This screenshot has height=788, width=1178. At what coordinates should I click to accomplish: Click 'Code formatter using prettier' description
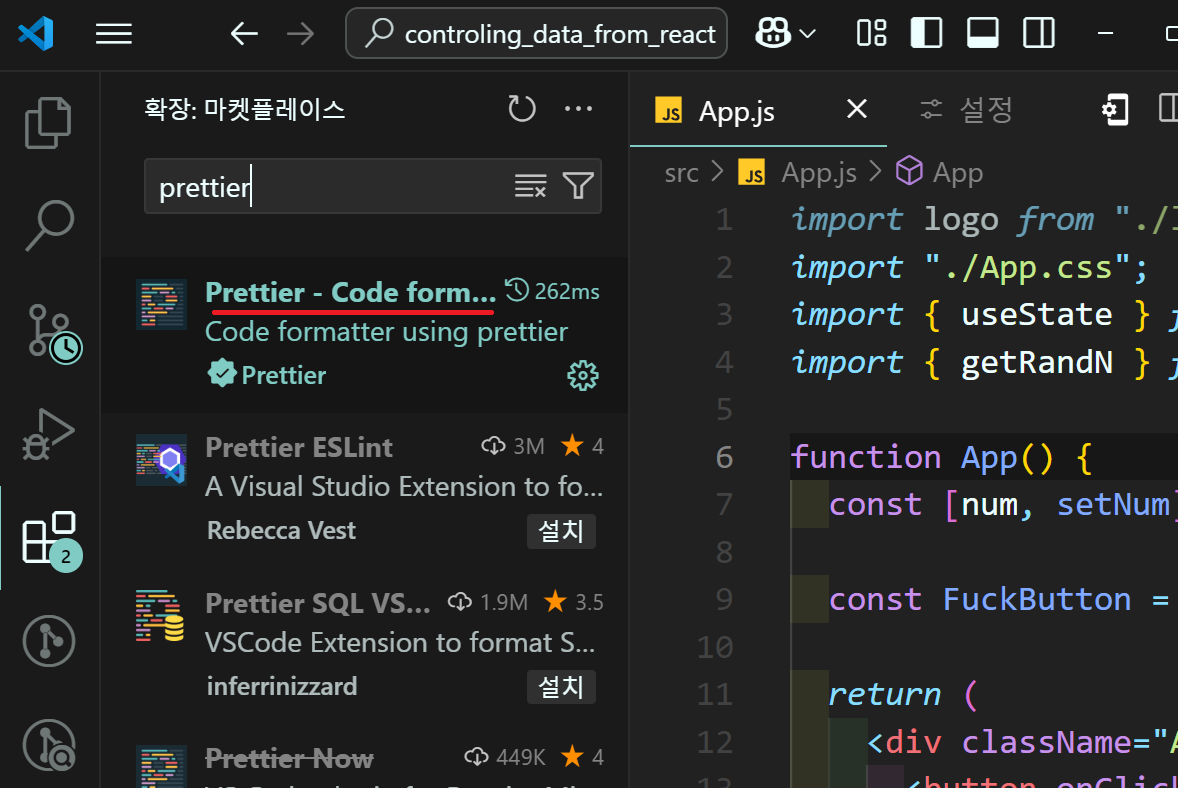coord(386,332)
